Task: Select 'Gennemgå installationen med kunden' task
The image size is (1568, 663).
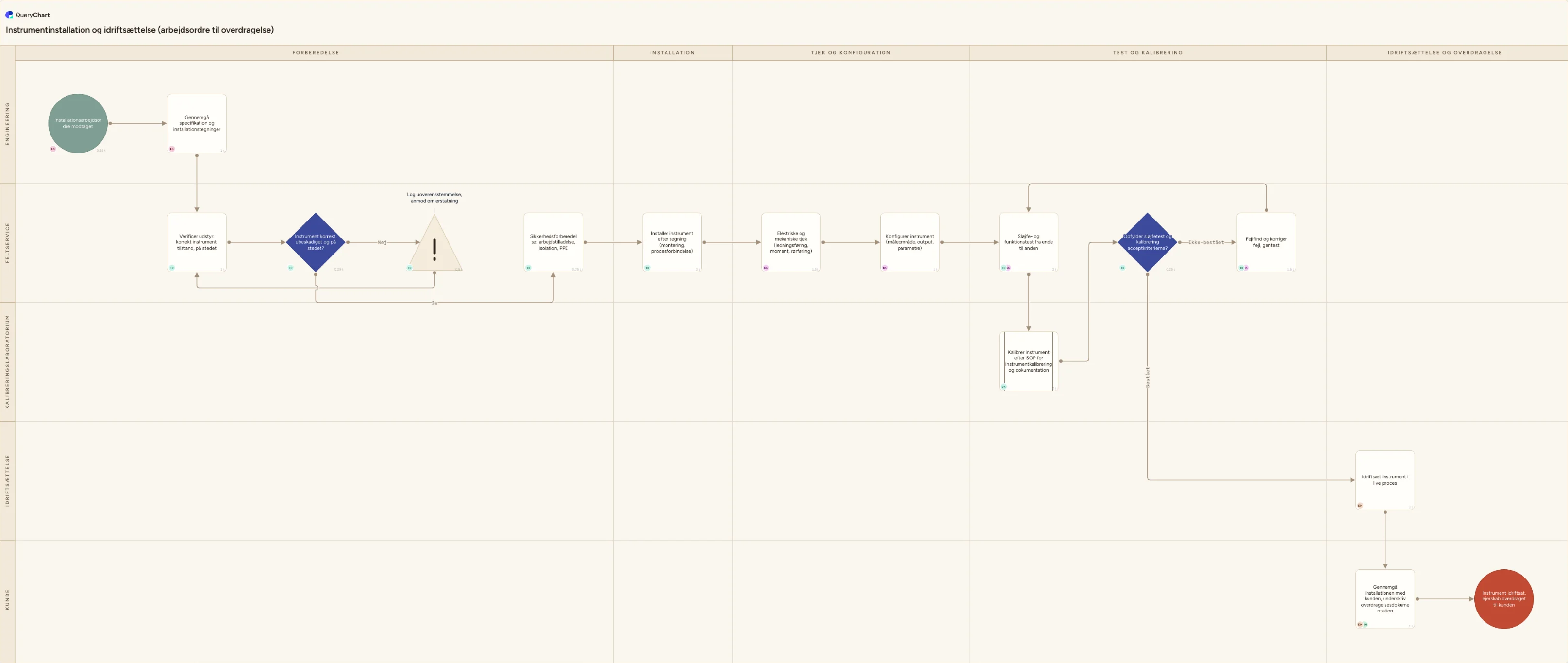Action: point(1385,599)
